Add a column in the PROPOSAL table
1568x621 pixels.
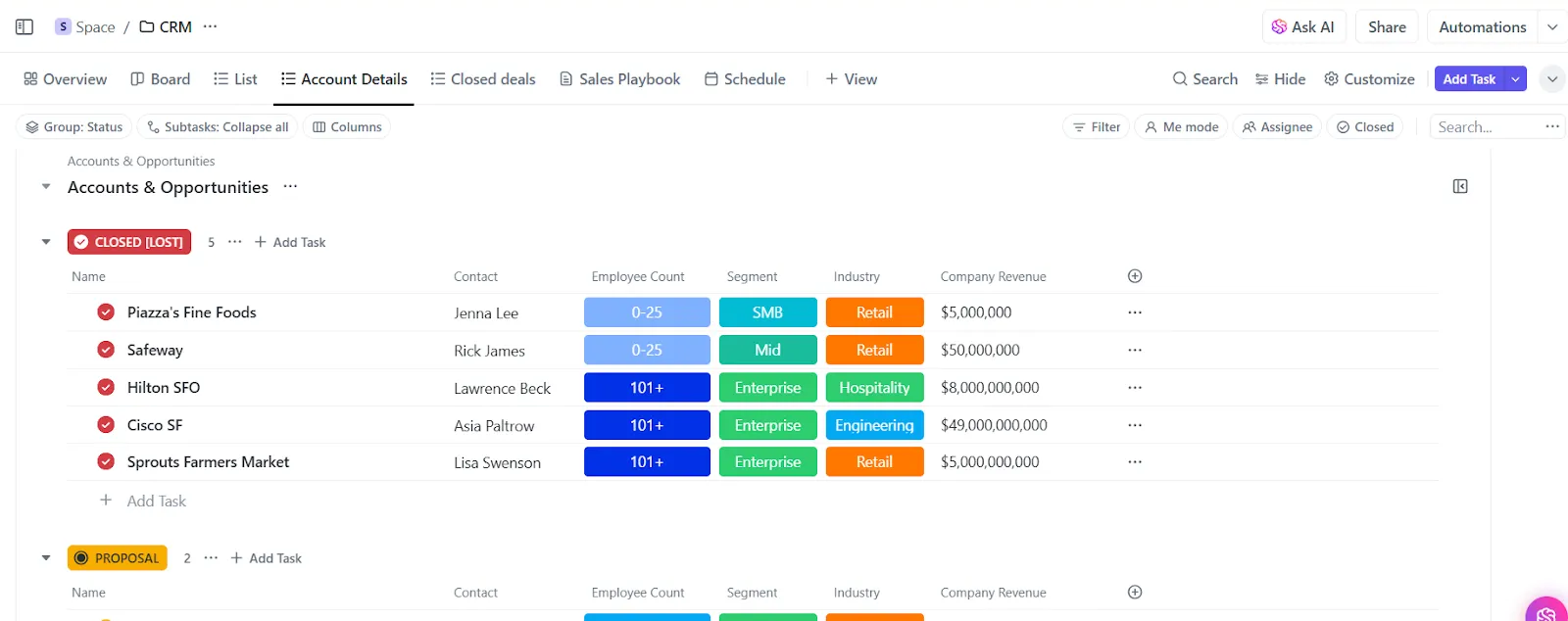(1135, 592)
